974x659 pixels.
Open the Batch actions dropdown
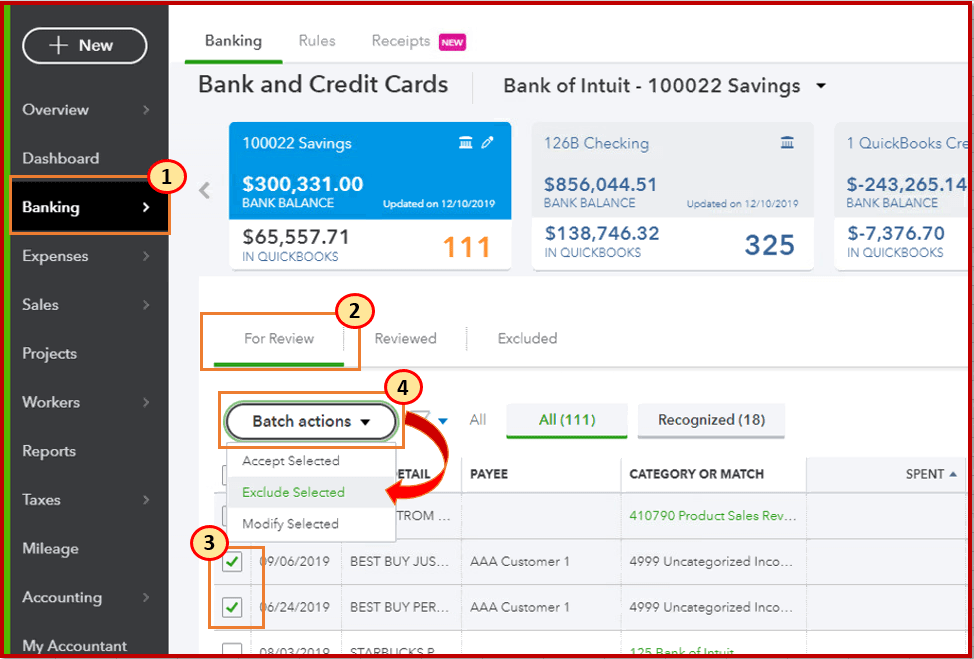click(311, 421)
